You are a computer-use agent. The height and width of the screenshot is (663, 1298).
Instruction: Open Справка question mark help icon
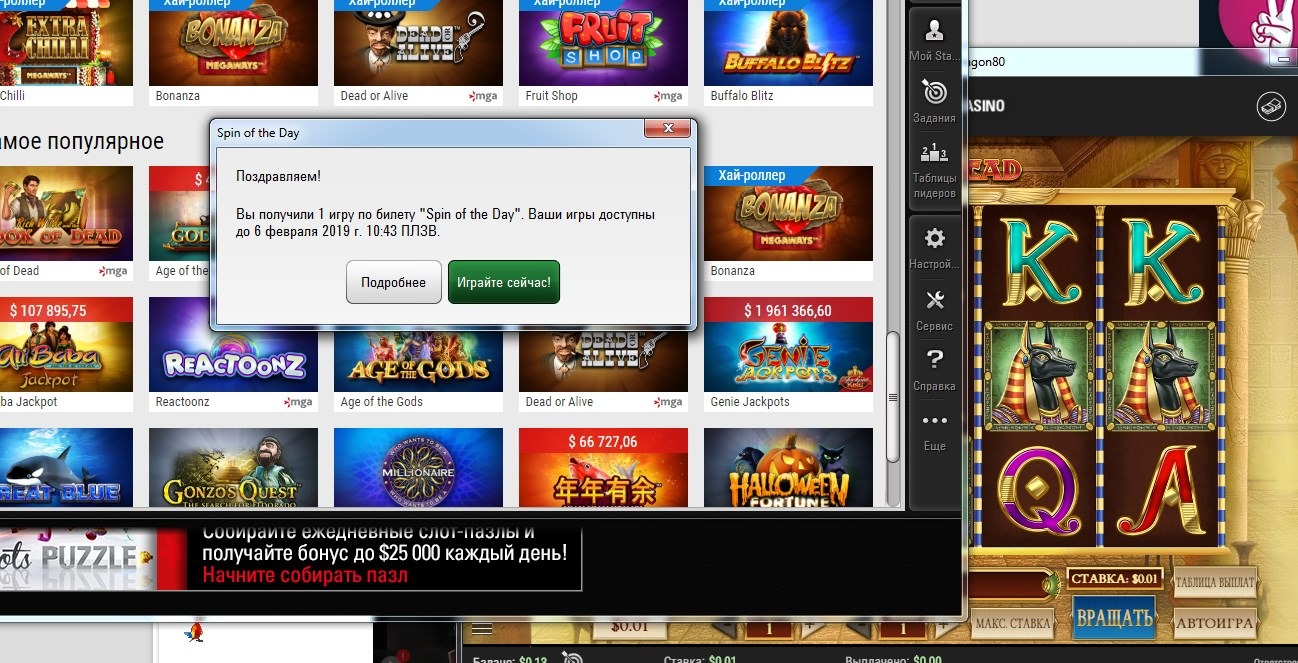934,360
